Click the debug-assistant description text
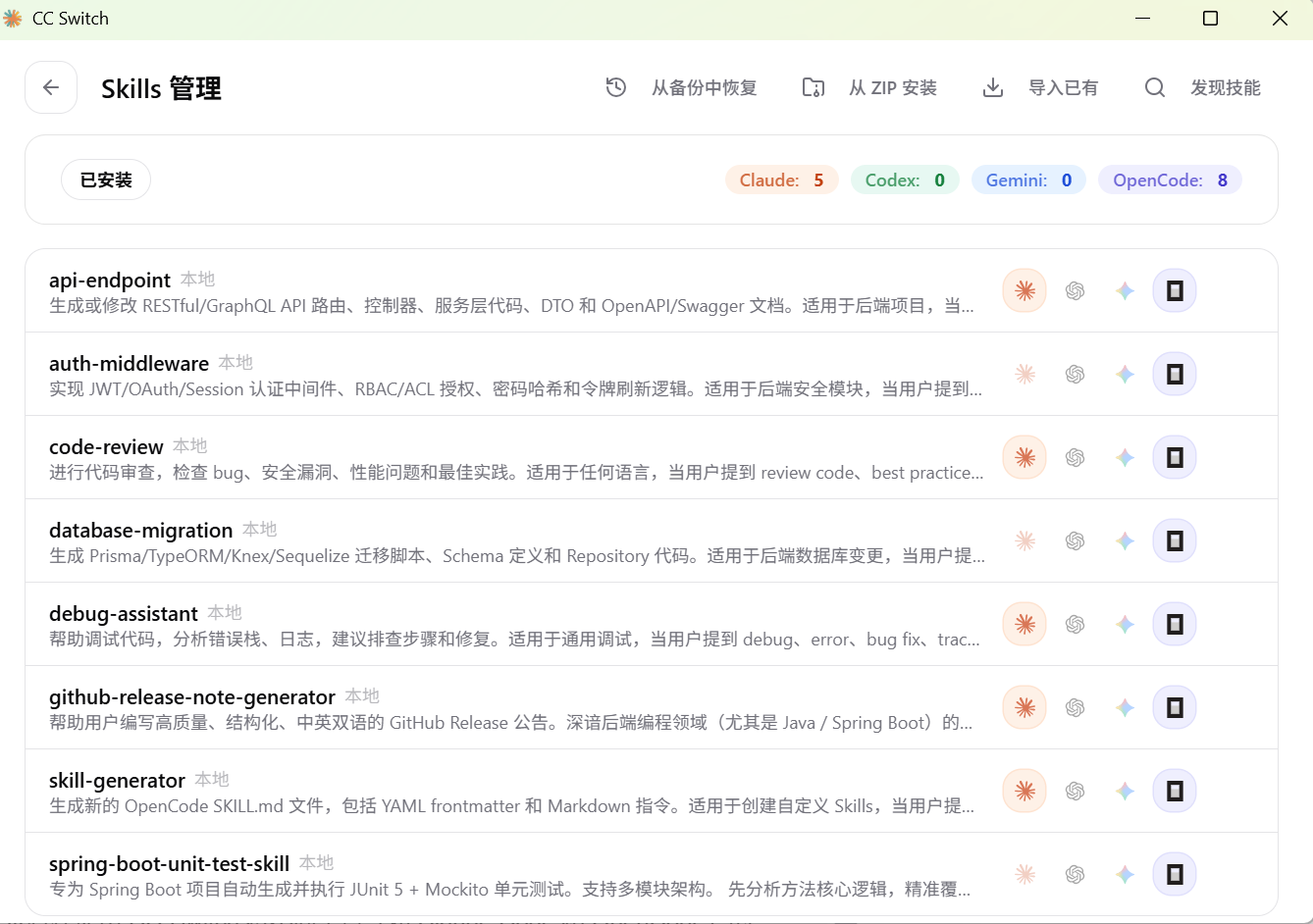Image resolution: width=1313 pixels, height=924 pixels. pos(514,640)
